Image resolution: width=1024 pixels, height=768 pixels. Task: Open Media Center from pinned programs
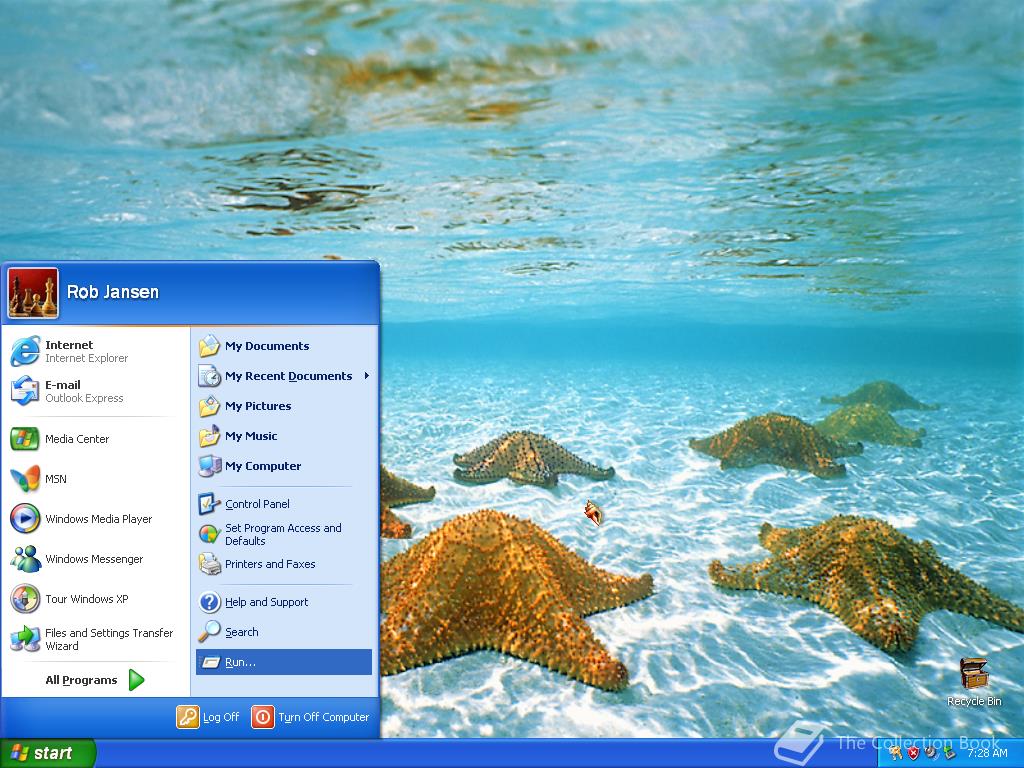(95, 439)
